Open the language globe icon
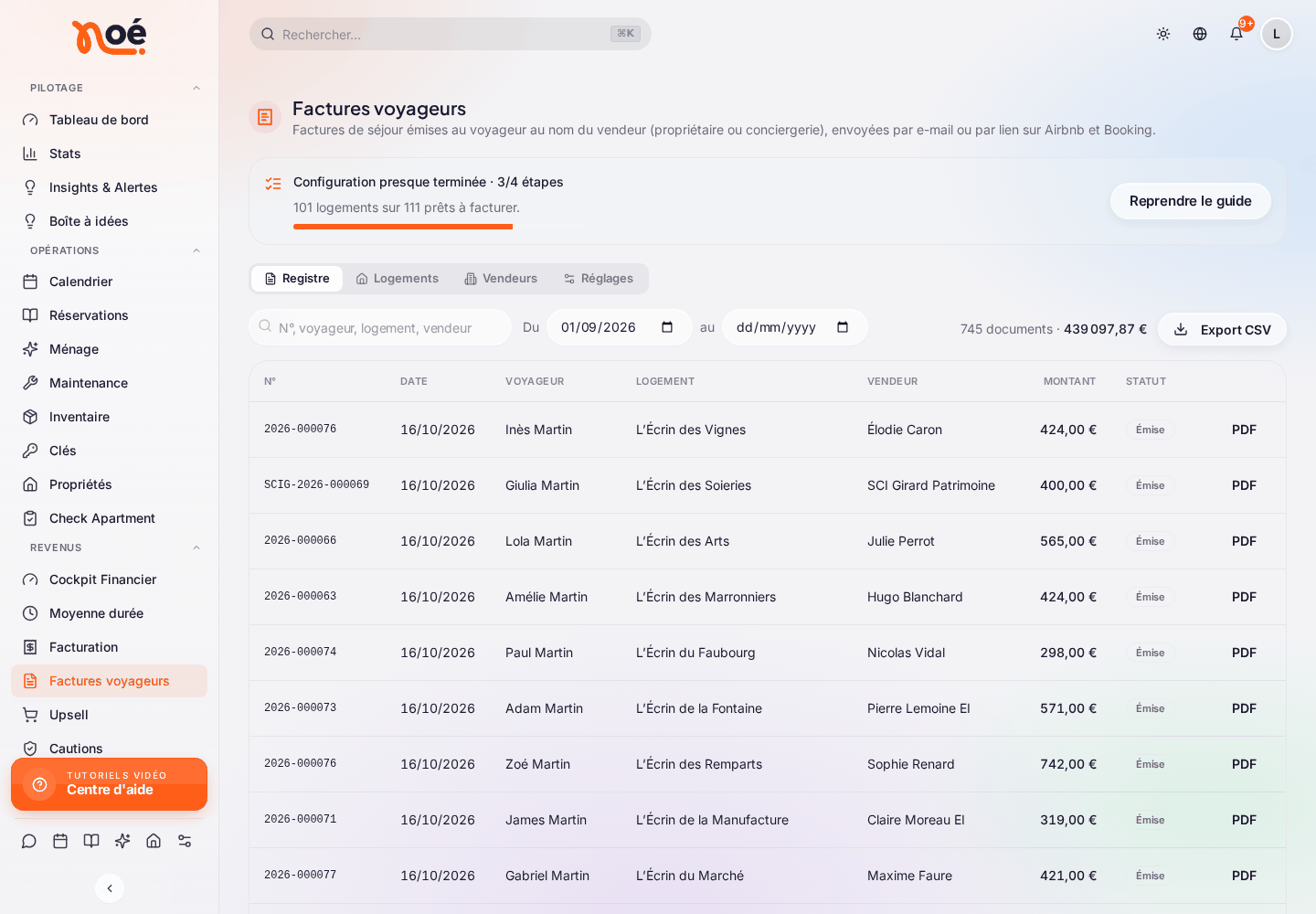This screenshot has height=914, width=1316. pos(1200,34)
